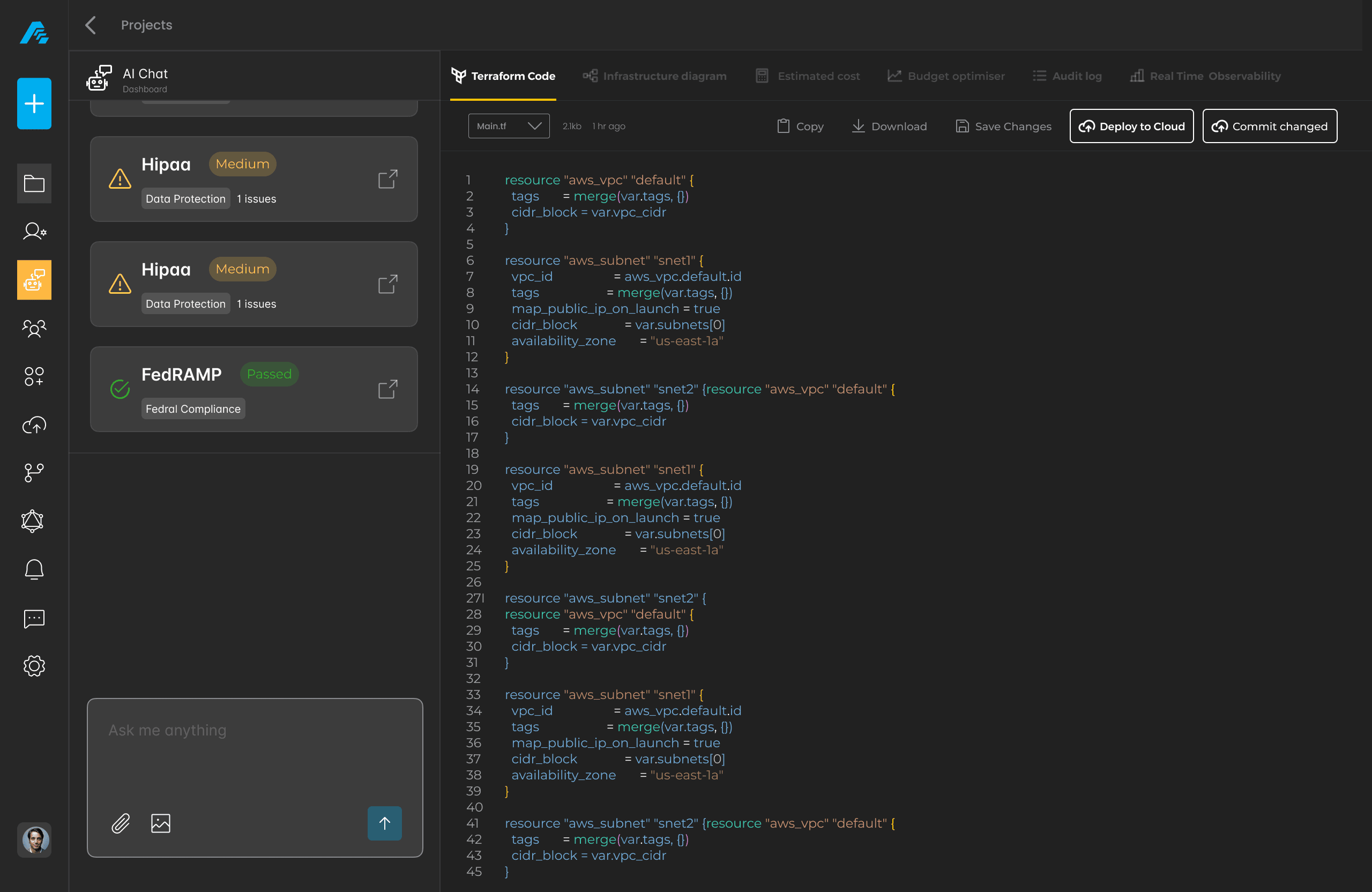1372x892 pixels.
Task: Open the Budget optimiser tab
Action: (x=945, y=76)
